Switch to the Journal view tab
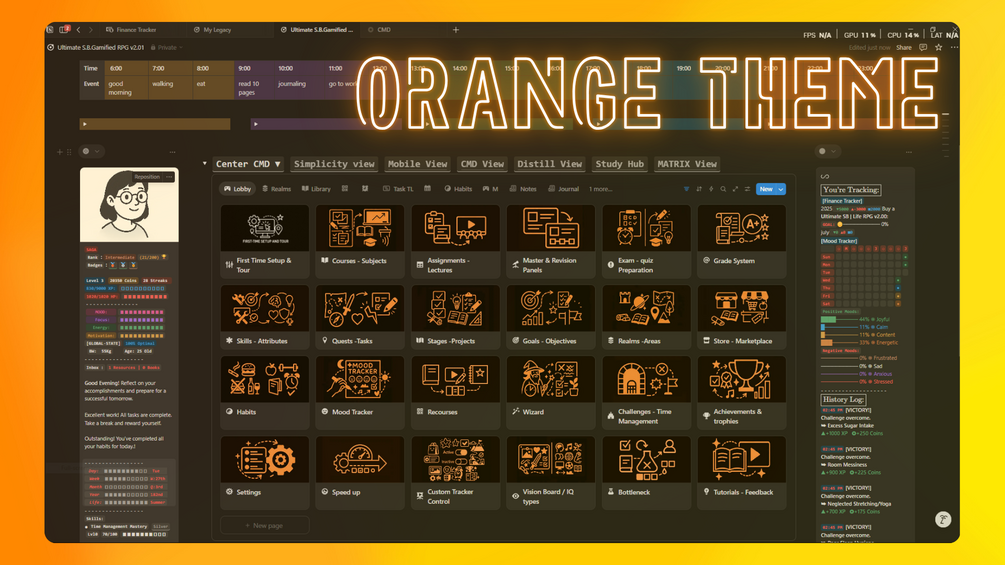This screenshot has height=565, width=1005. point(563,189)
